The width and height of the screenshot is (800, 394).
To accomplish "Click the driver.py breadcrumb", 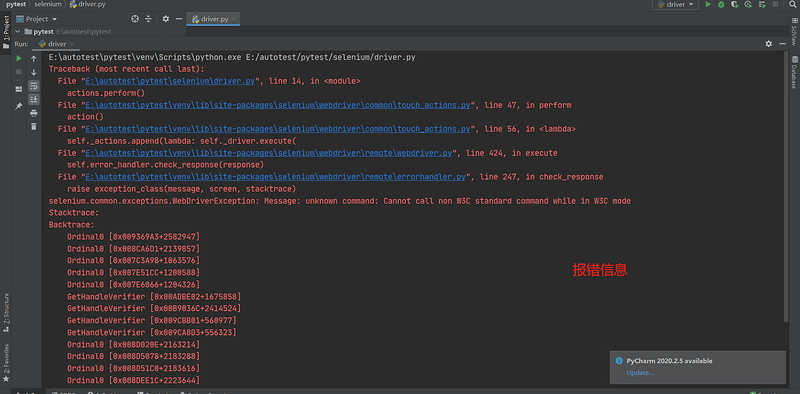I will click(x=88, y=4).
